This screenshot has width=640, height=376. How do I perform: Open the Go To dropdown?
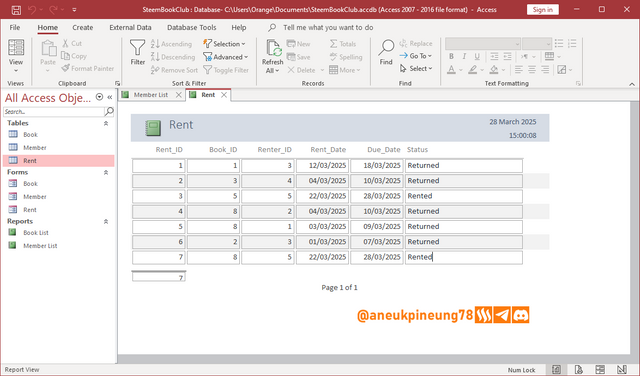[x=416, y=56]
